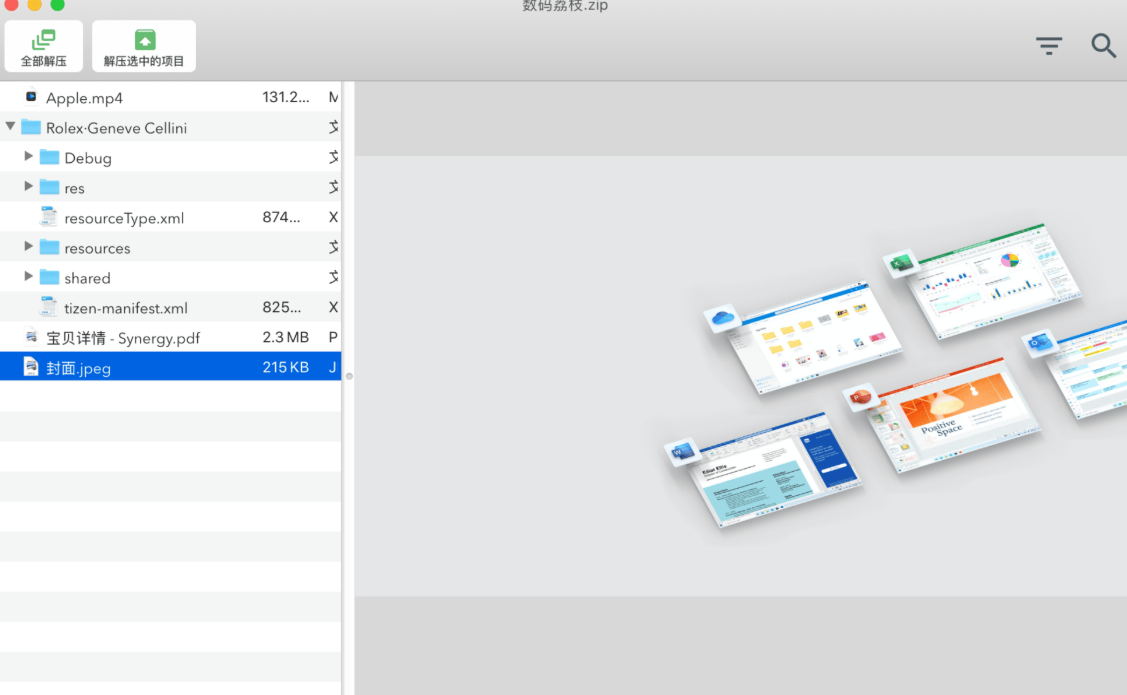1127x695 pixels.
Task: Select the shared folder row
Action: pos(170,277)
